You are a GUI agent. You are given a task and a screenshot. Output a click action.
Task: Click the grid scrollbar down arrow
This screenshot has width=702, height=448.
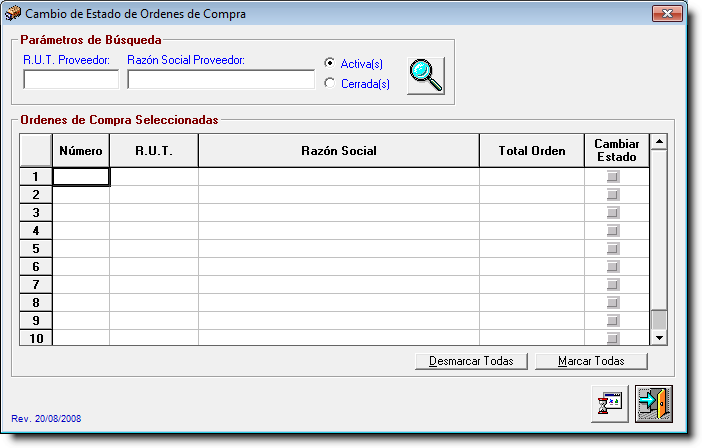659,337
